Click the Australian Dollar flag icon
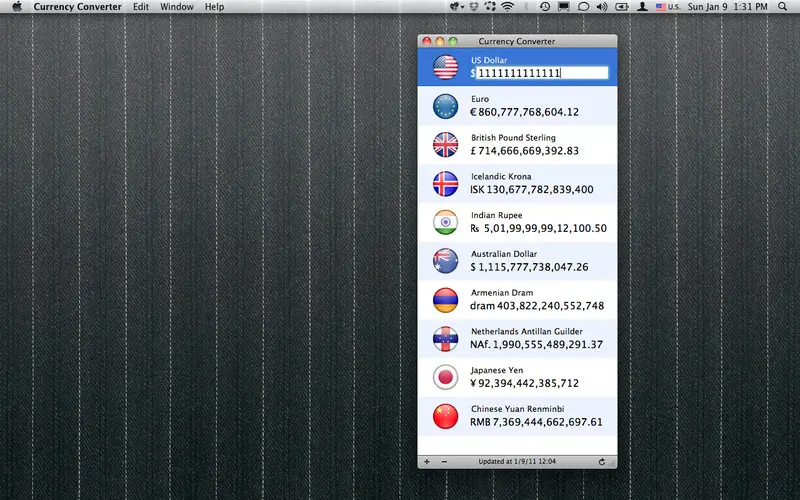This screenshot has height=500, width=800. click(x=445, y=261)
